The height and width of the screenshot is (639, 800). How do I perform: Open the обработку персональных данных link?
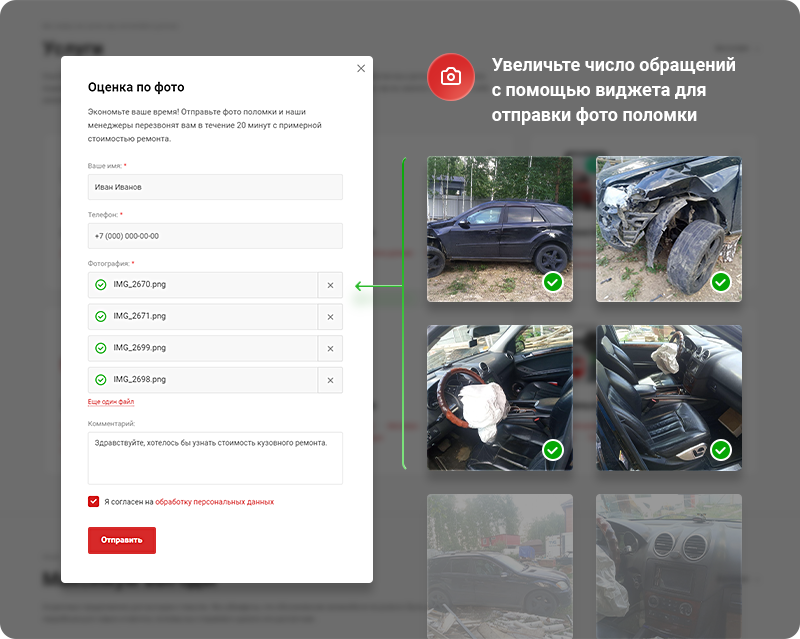tap(214, 502)
